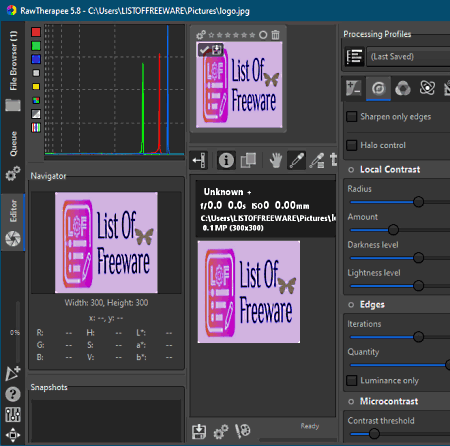450x446 pixels.
Task: Put image in processing queue icon
Action: pyautogui.click(x=221, y=432)
